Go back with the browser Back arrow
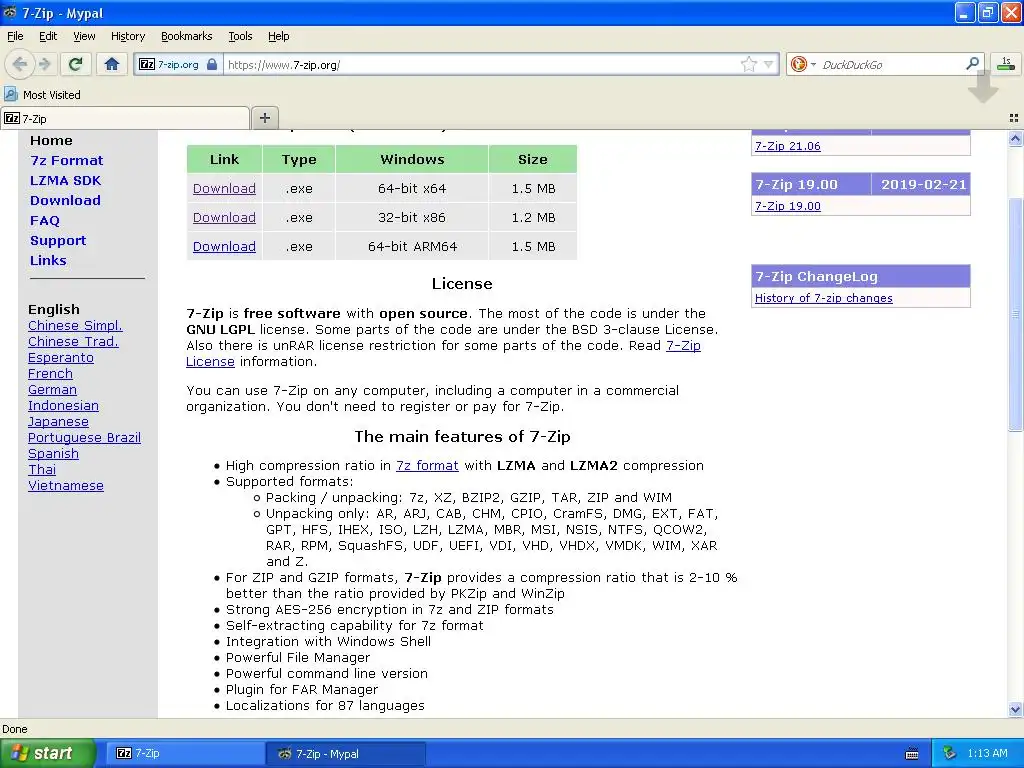 tap(19, 64)
